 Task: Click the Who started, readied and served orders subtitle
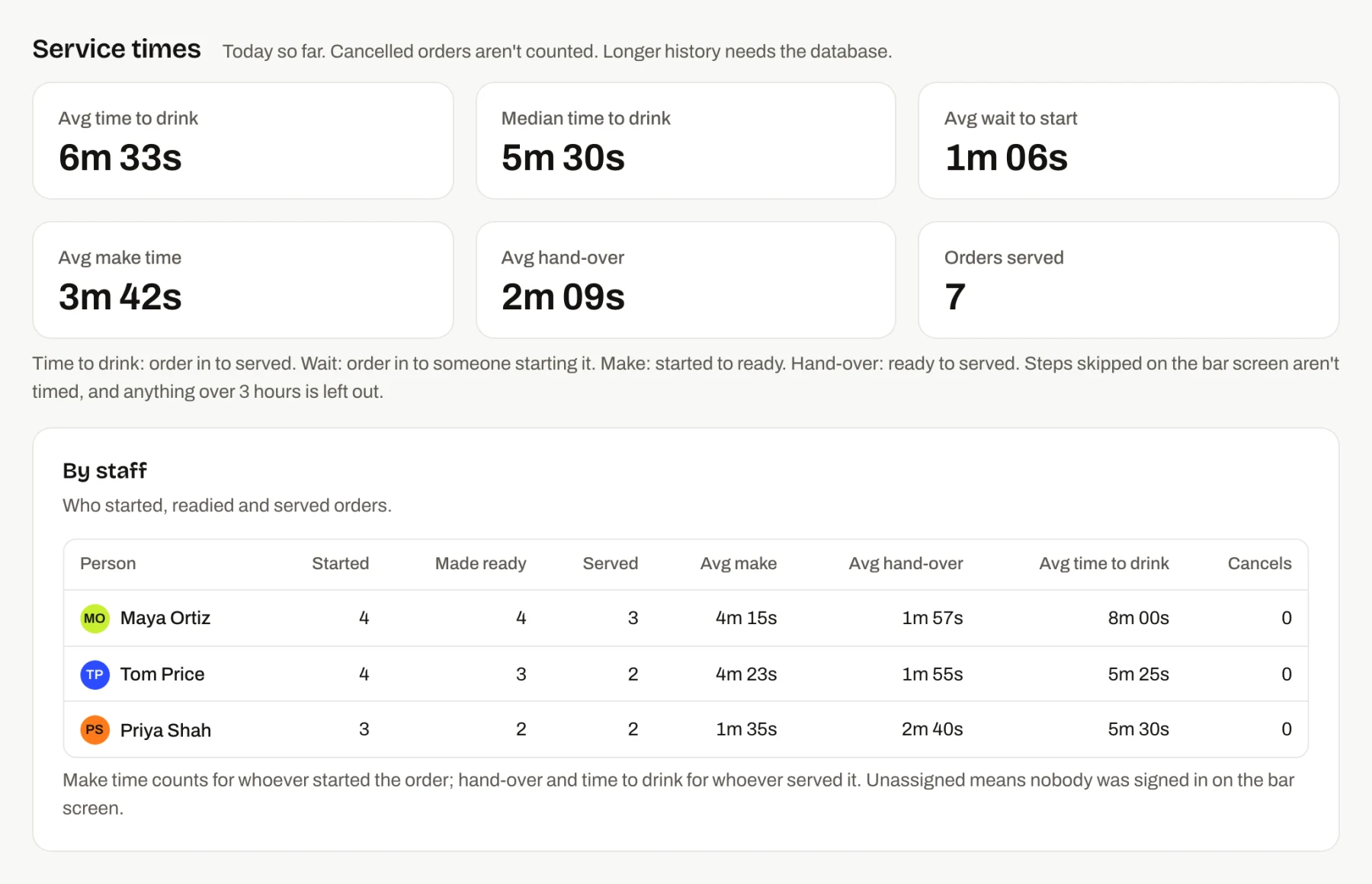coord(227,506)
